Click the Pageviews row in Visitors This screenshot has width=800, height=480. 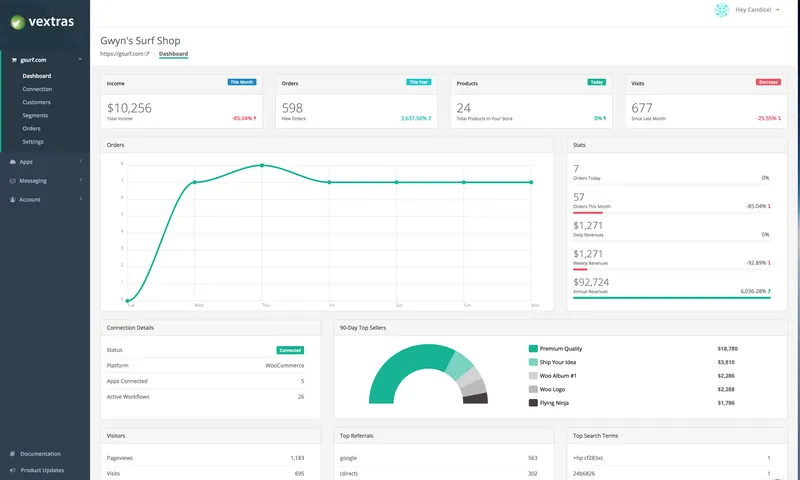point(205,458)
